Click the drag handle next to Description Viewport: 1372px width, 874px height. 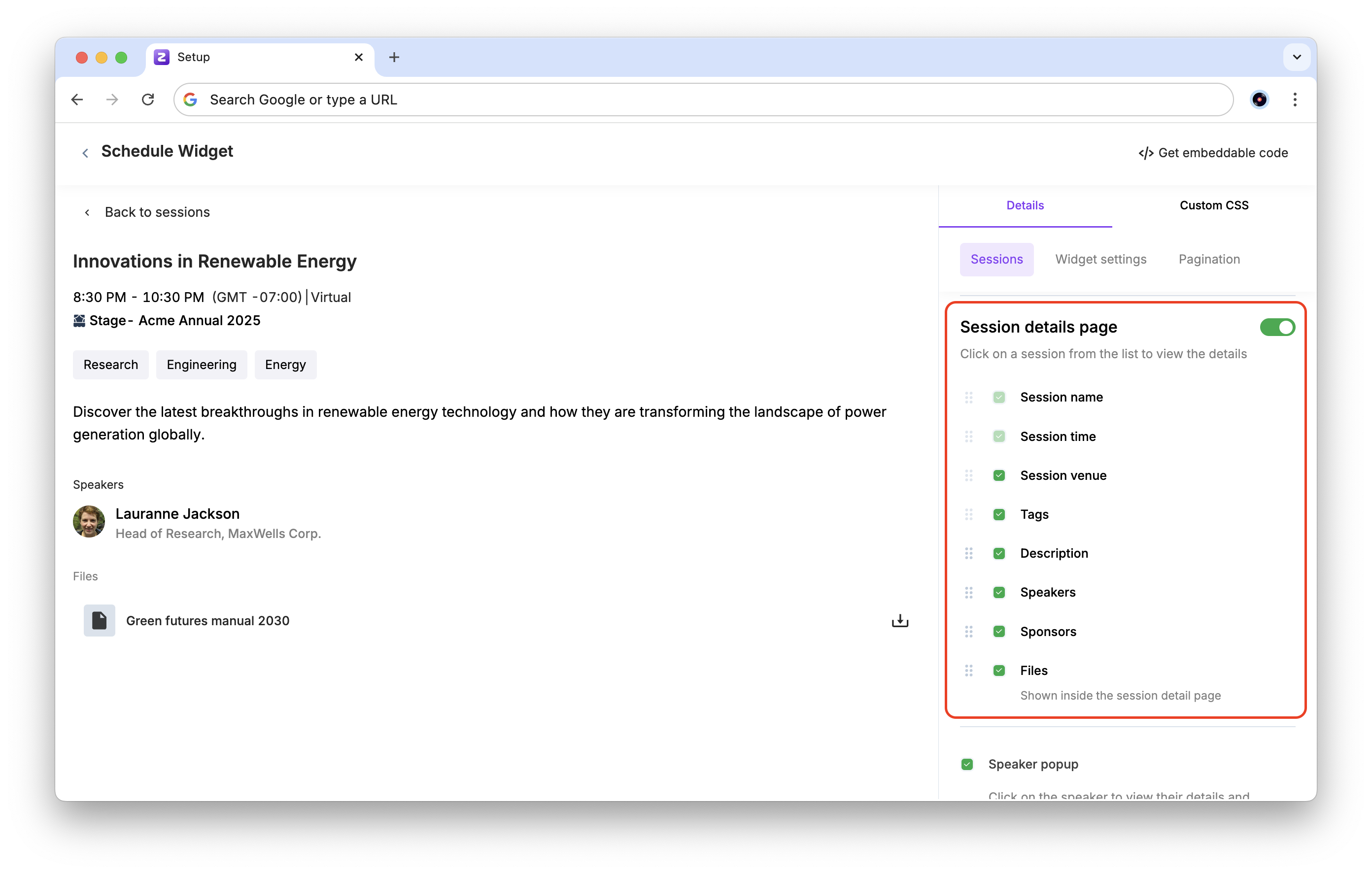(968, 553)
